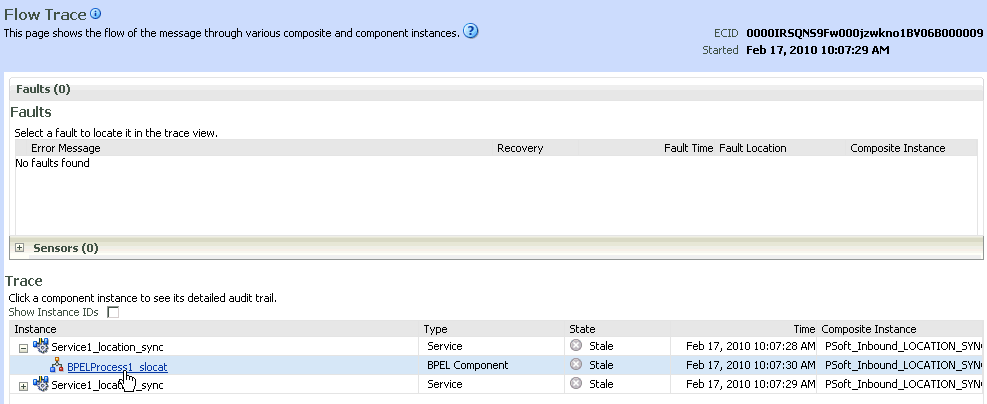The width and height of the screenshot is (987, 404).
Task: Click the Recovery column header
Action: pyautogui.click(x=520, y=149)
